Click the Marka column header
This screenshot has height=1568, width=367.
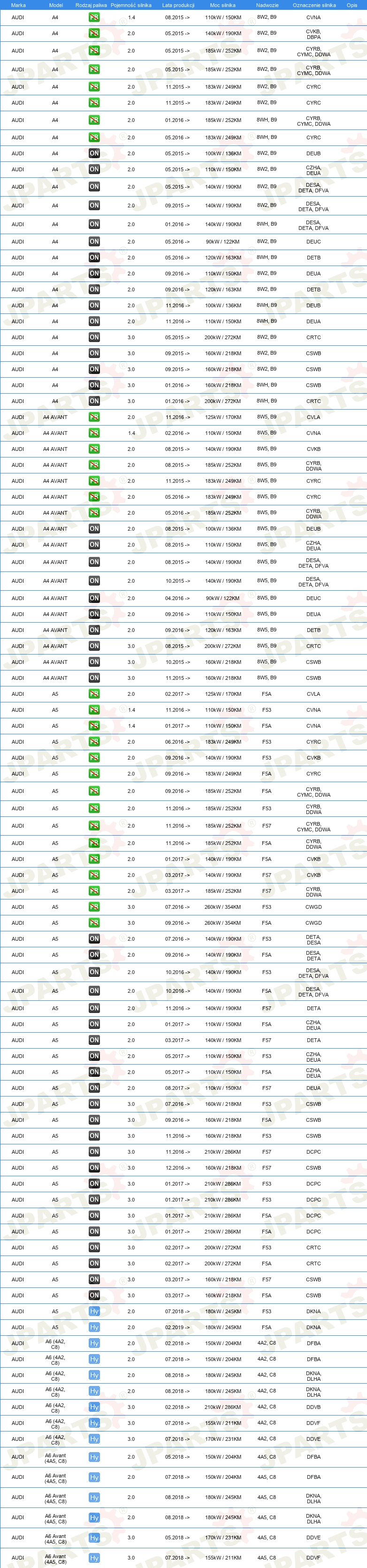coord(18,5)
